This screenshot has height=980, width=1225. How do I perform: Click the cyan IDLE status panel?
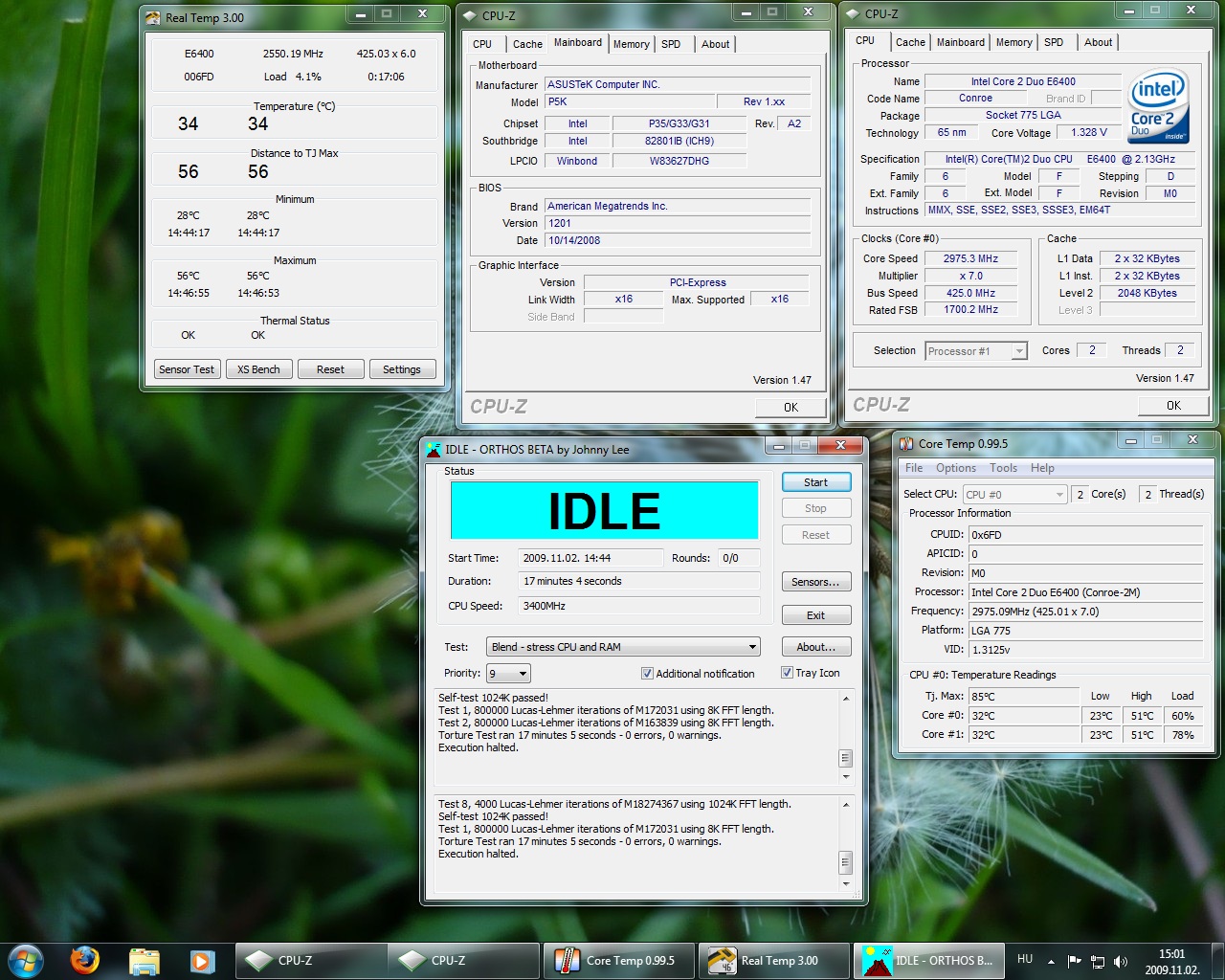point(605,510)
